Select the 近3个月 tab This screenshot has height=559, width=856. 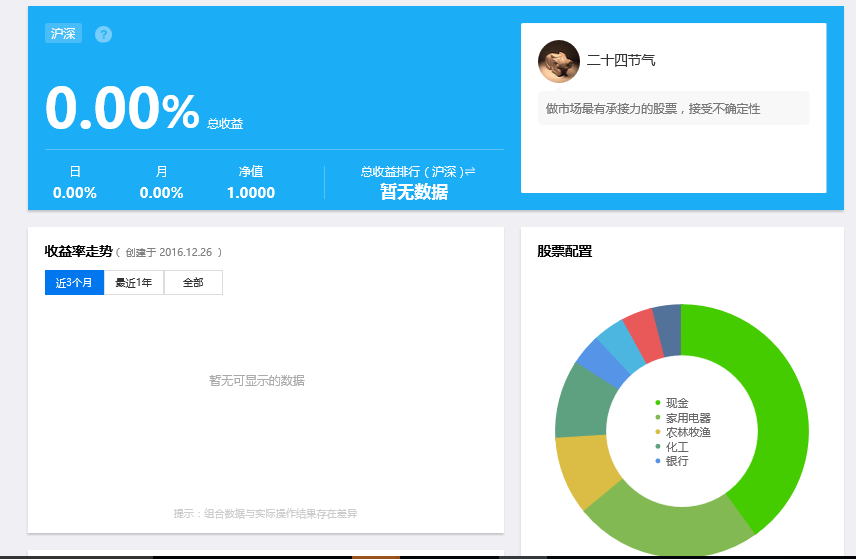(x=74, y=283)
